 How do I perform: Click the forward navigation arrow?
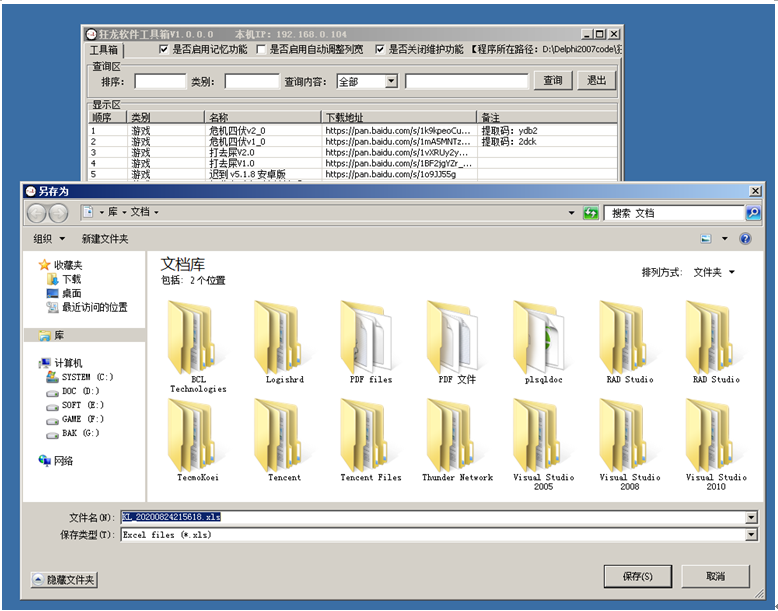[59, 213]
